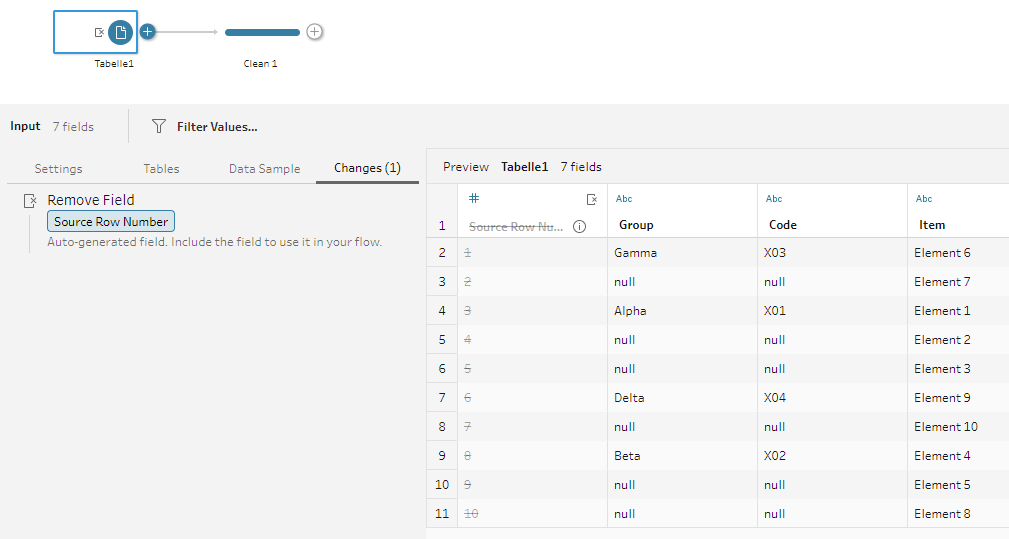The image size is (1009, 539).
Task: Change the Abc data type of Item
Action: [x=924, y=199]
